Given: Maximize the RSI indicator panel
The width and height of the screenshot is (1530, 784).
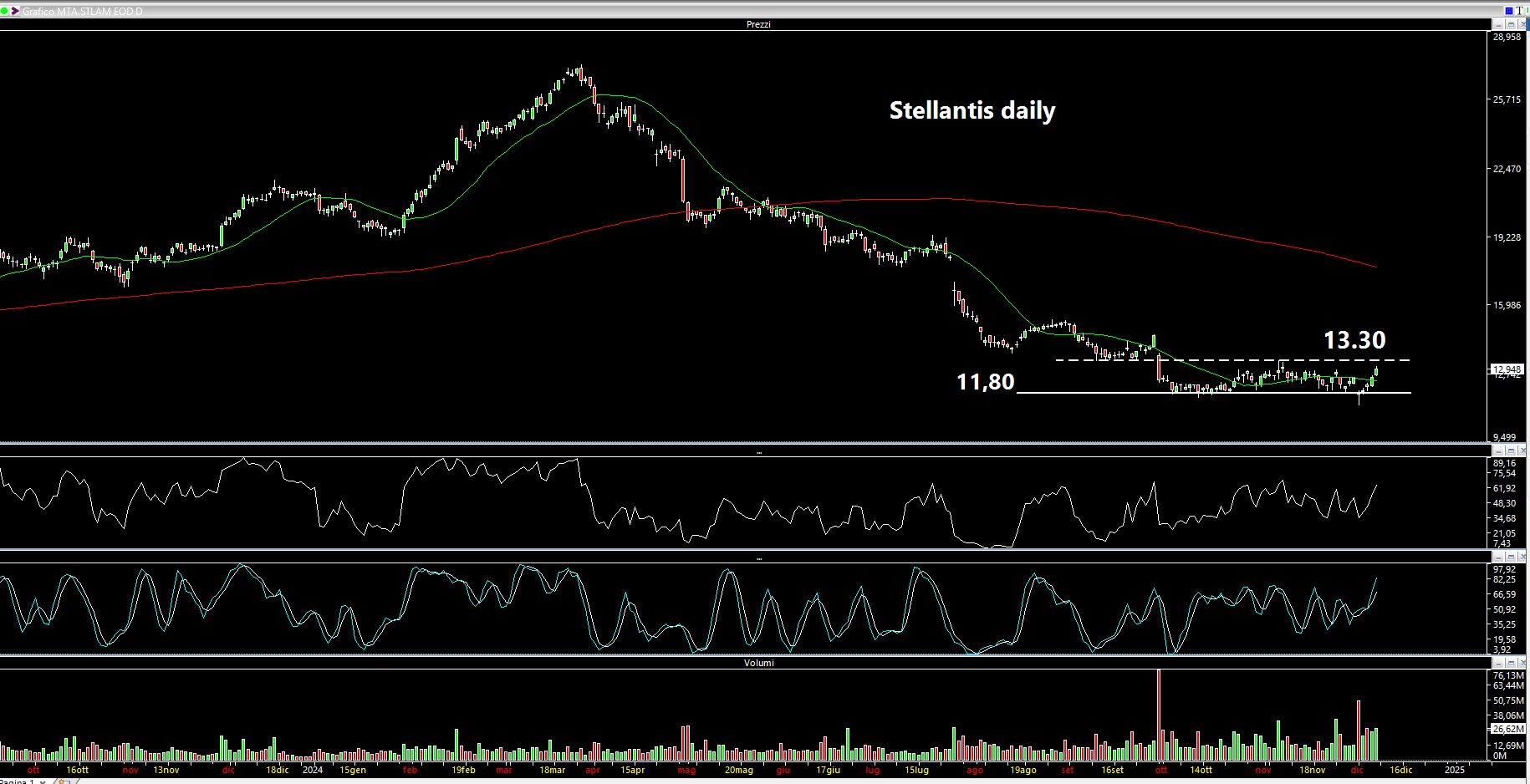Looking at the screenshot, I should tap(1511, 451).
